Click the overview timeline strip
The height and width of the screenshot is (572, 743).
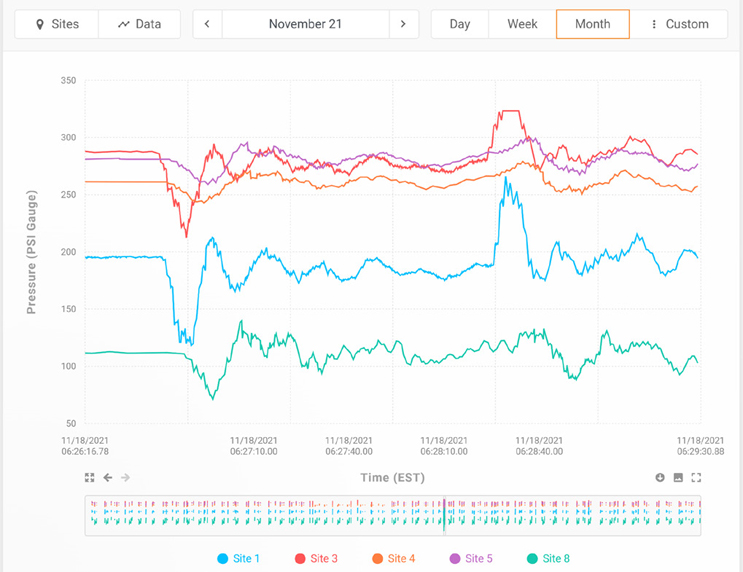point(392,514)
